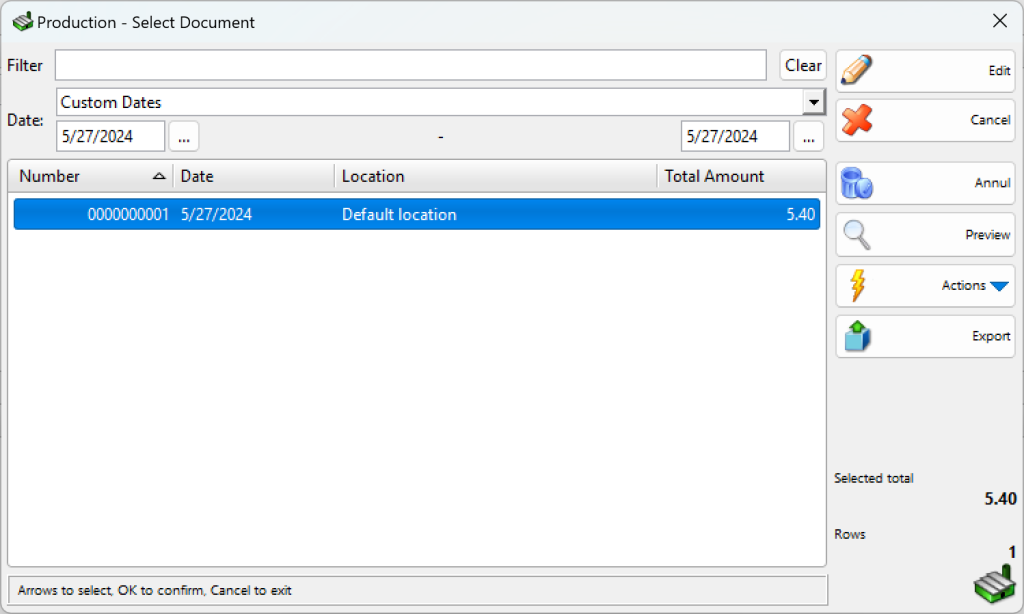
Task: Sort by the Number column header
Action: pos(90,176)
